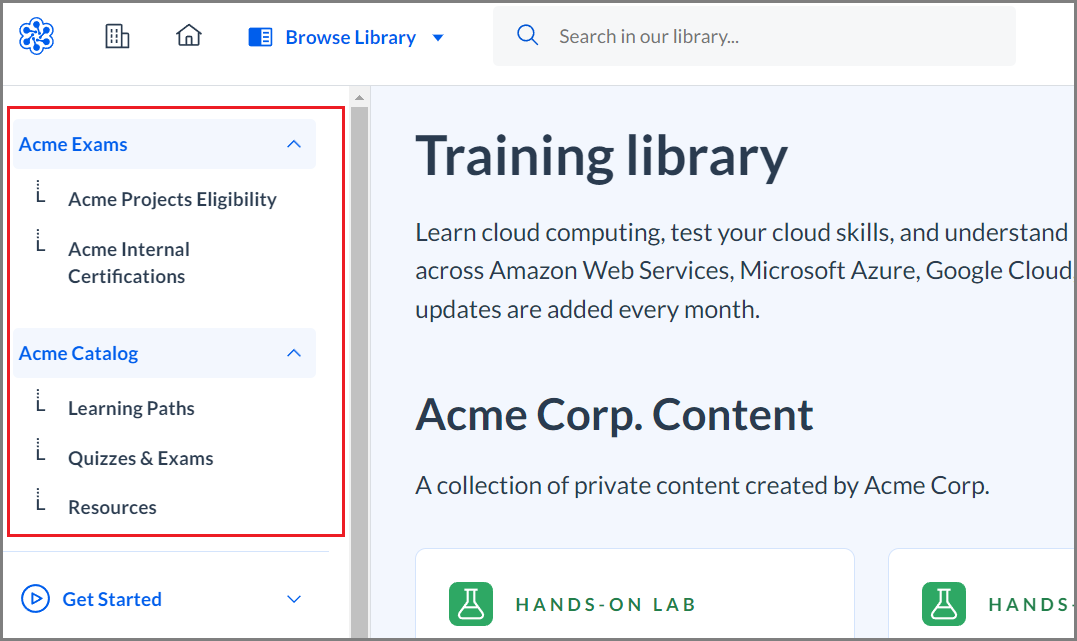Click the Browse Library menu label

click(350, 37)
